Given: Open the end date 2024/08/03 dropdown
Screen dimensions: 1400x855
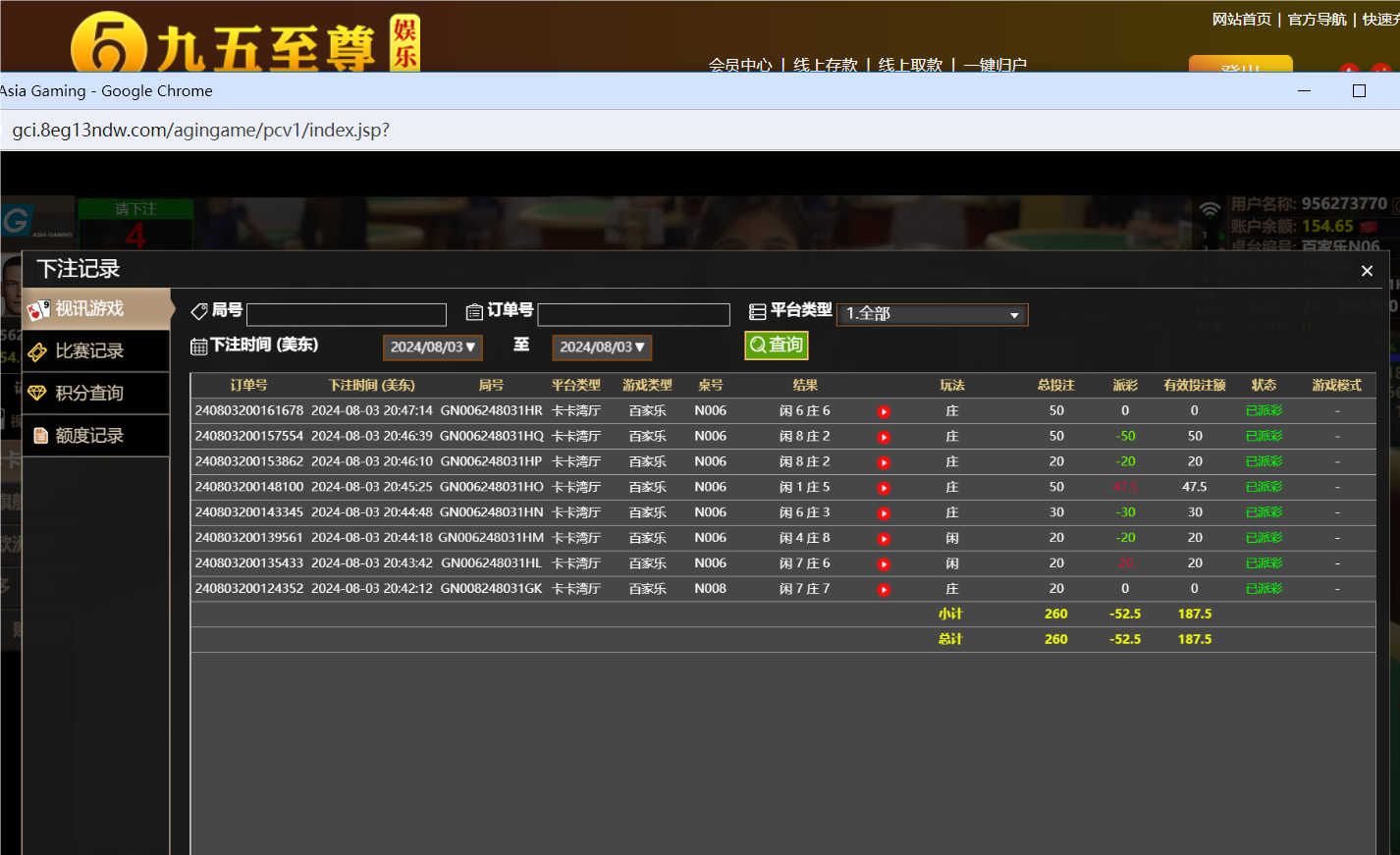Looking at the screenshot, I should pyautogui.click(x=602, y=347).
